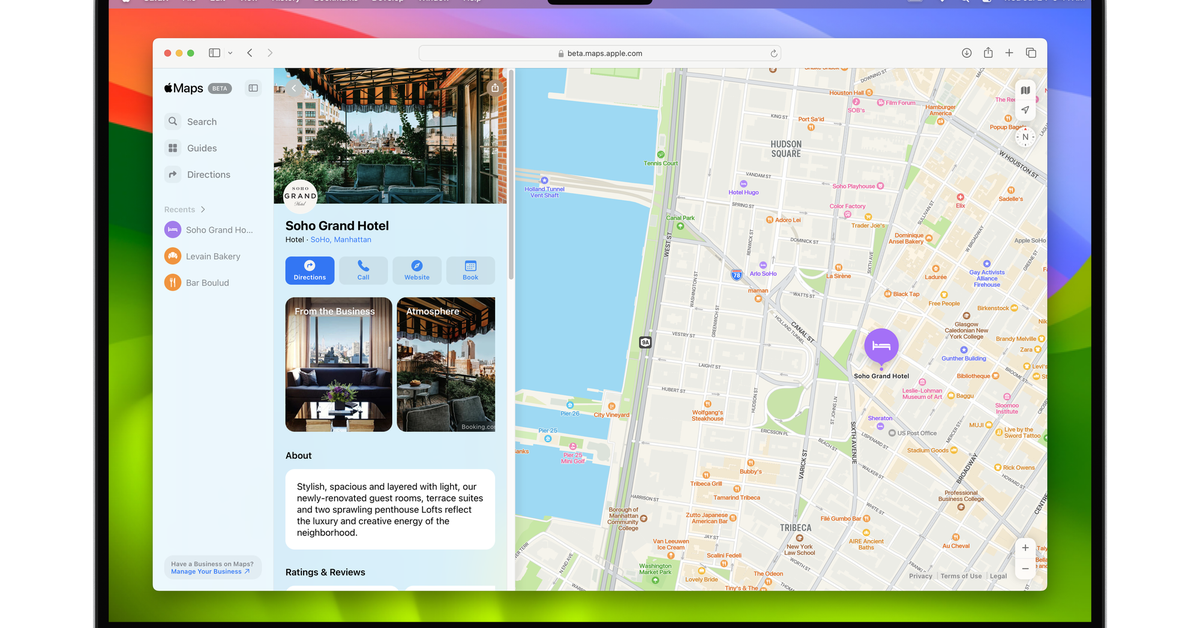
Task: Click the Call button
Action: pos(363,271)
